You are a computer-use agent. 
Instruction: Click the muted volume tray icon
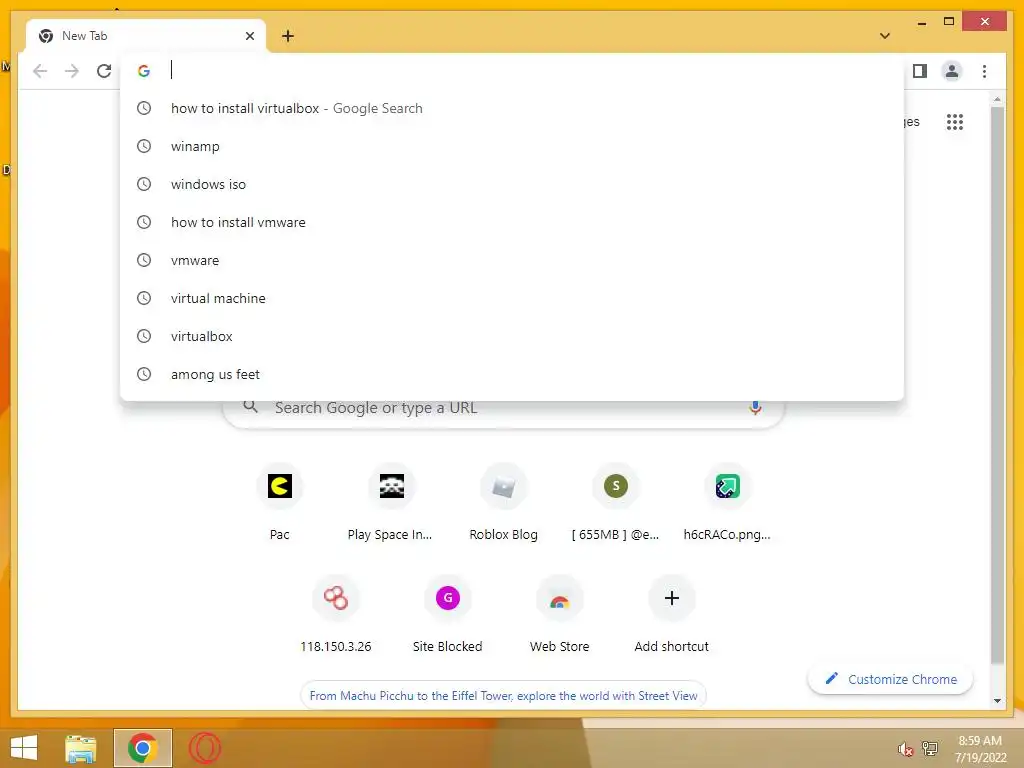905,749
